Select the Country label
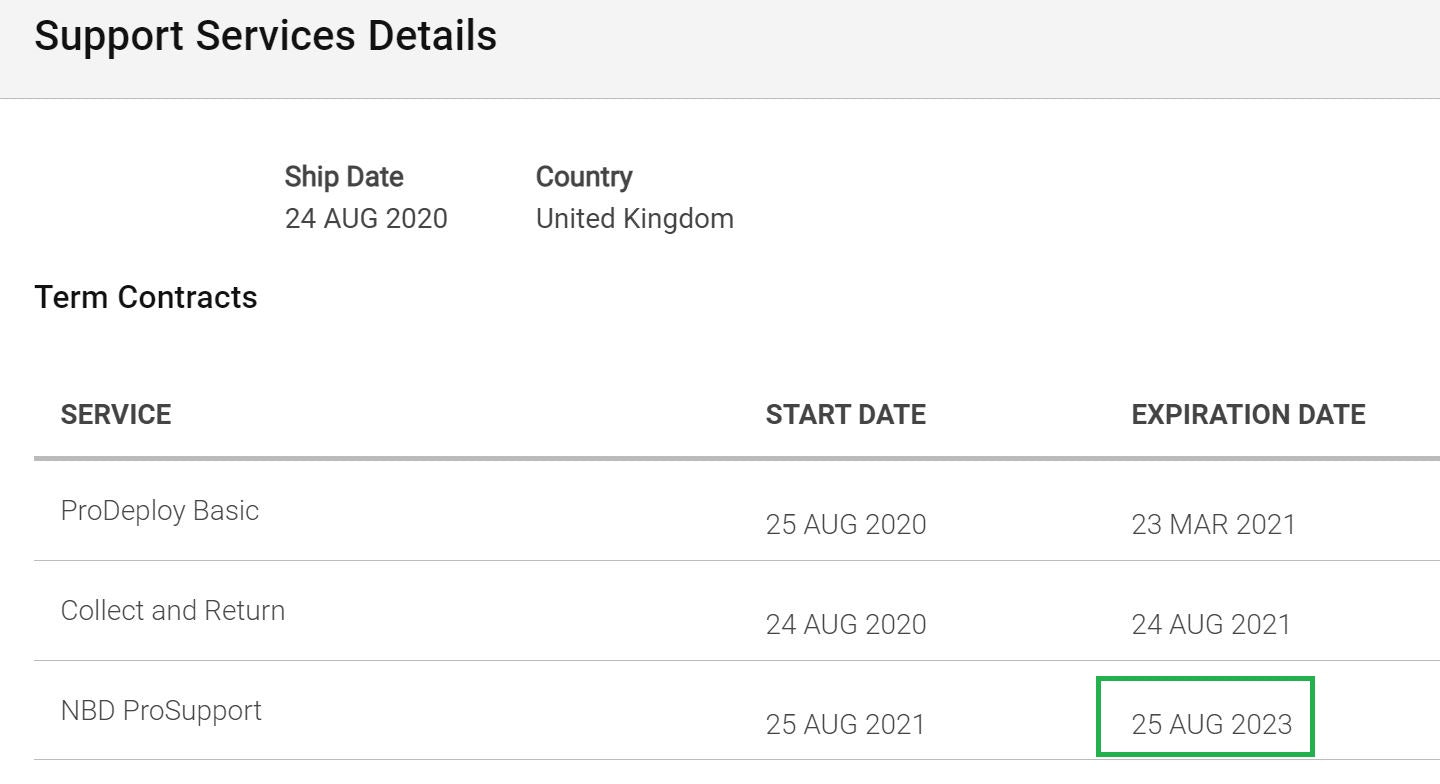This screenshot has width=1440, height=784. [584, 177]
